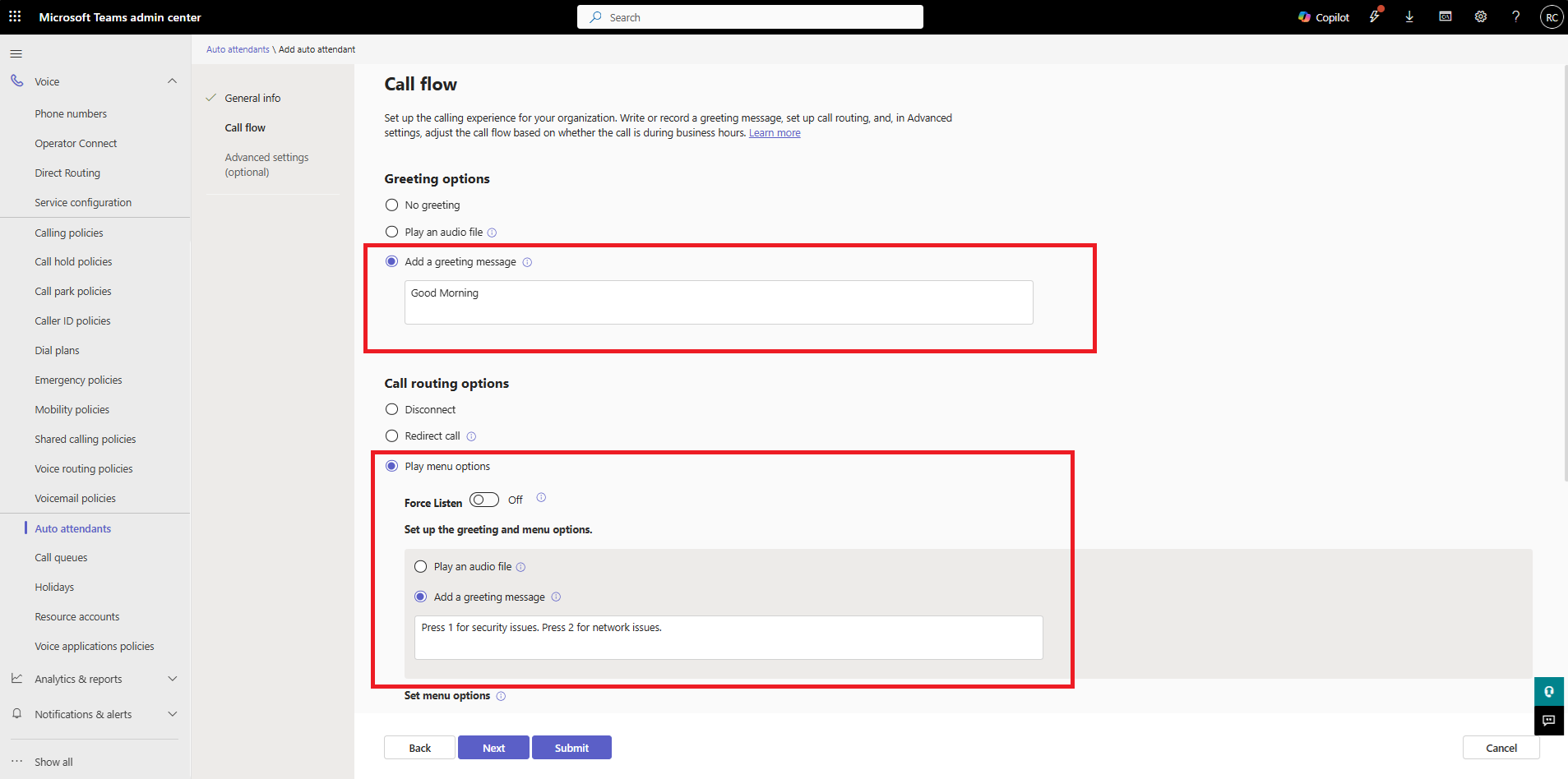Open the feedback chat icon

click(1548, 721)
